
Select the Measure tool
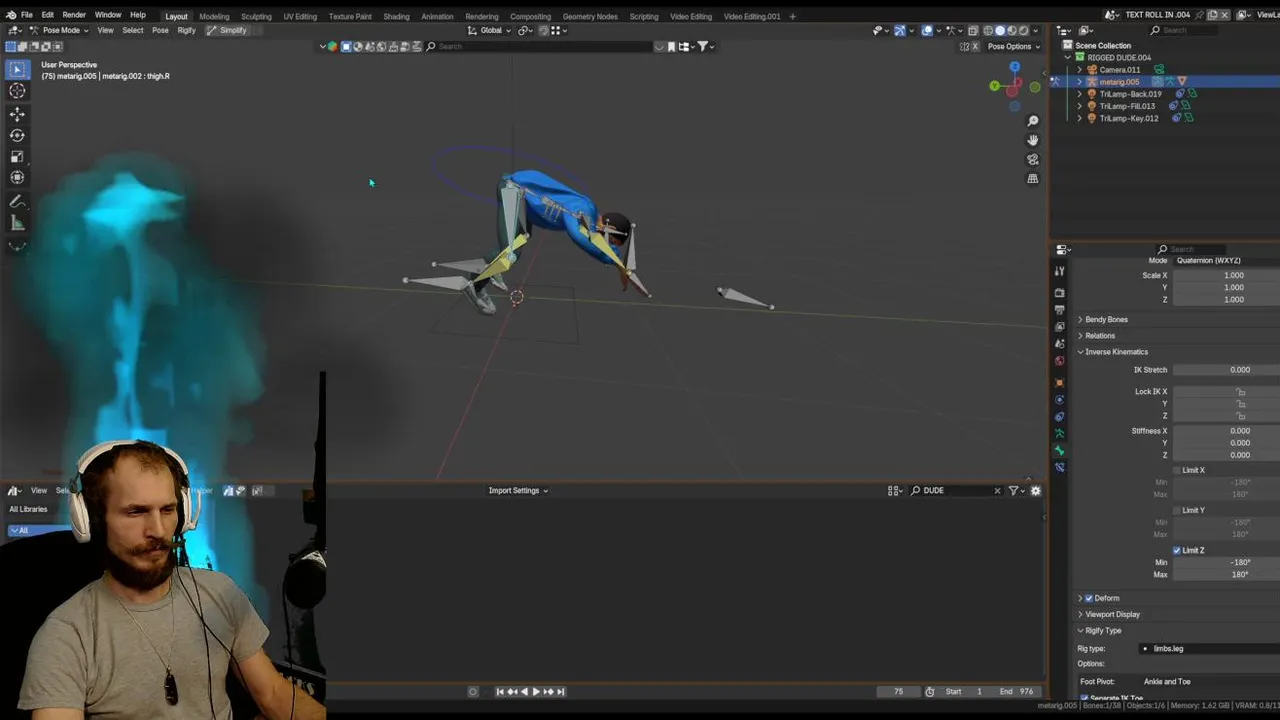point(17,223)
